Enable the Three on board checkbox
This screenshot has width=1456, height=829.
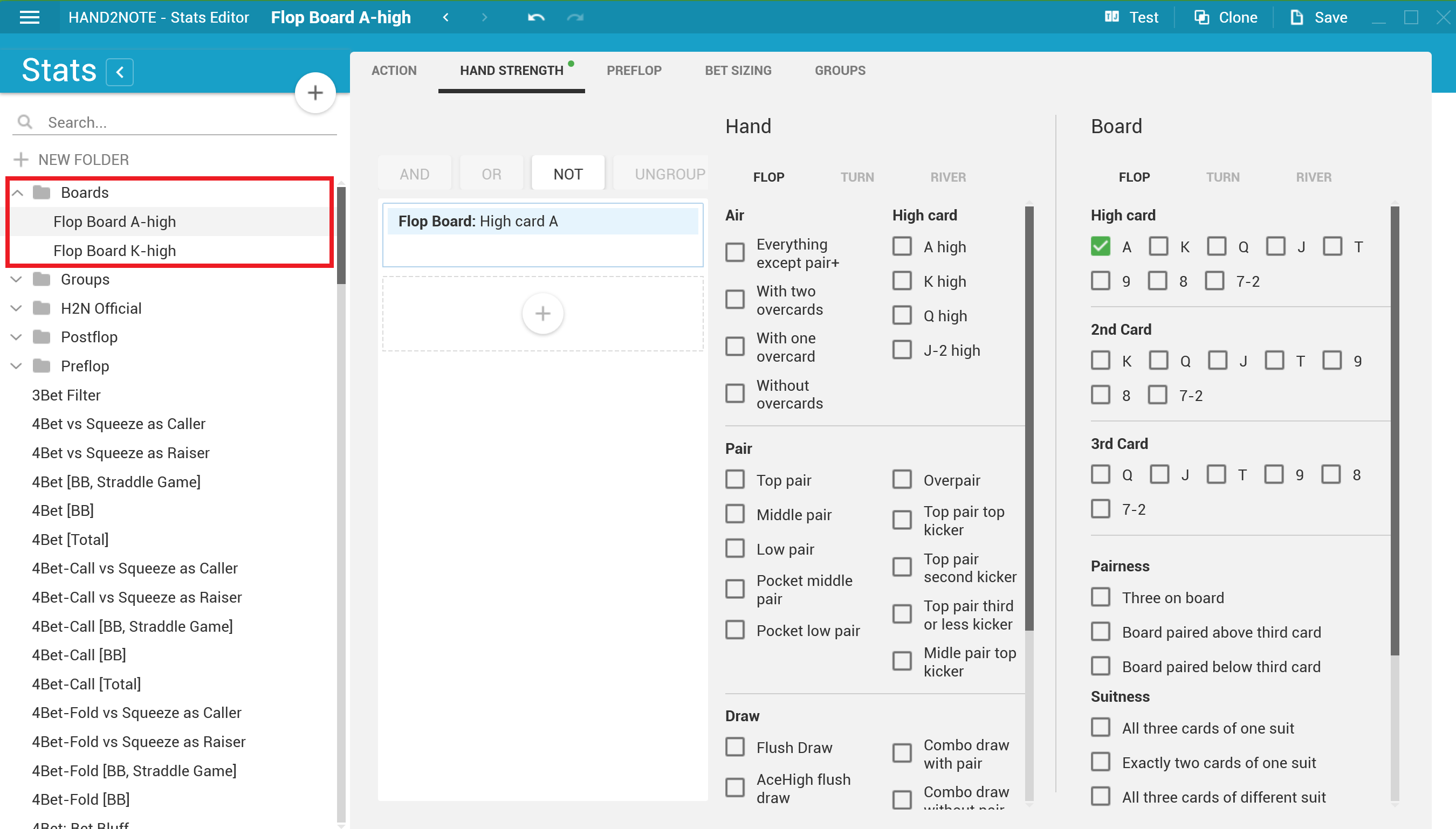pyautogui.click(x=1100, y=597)
